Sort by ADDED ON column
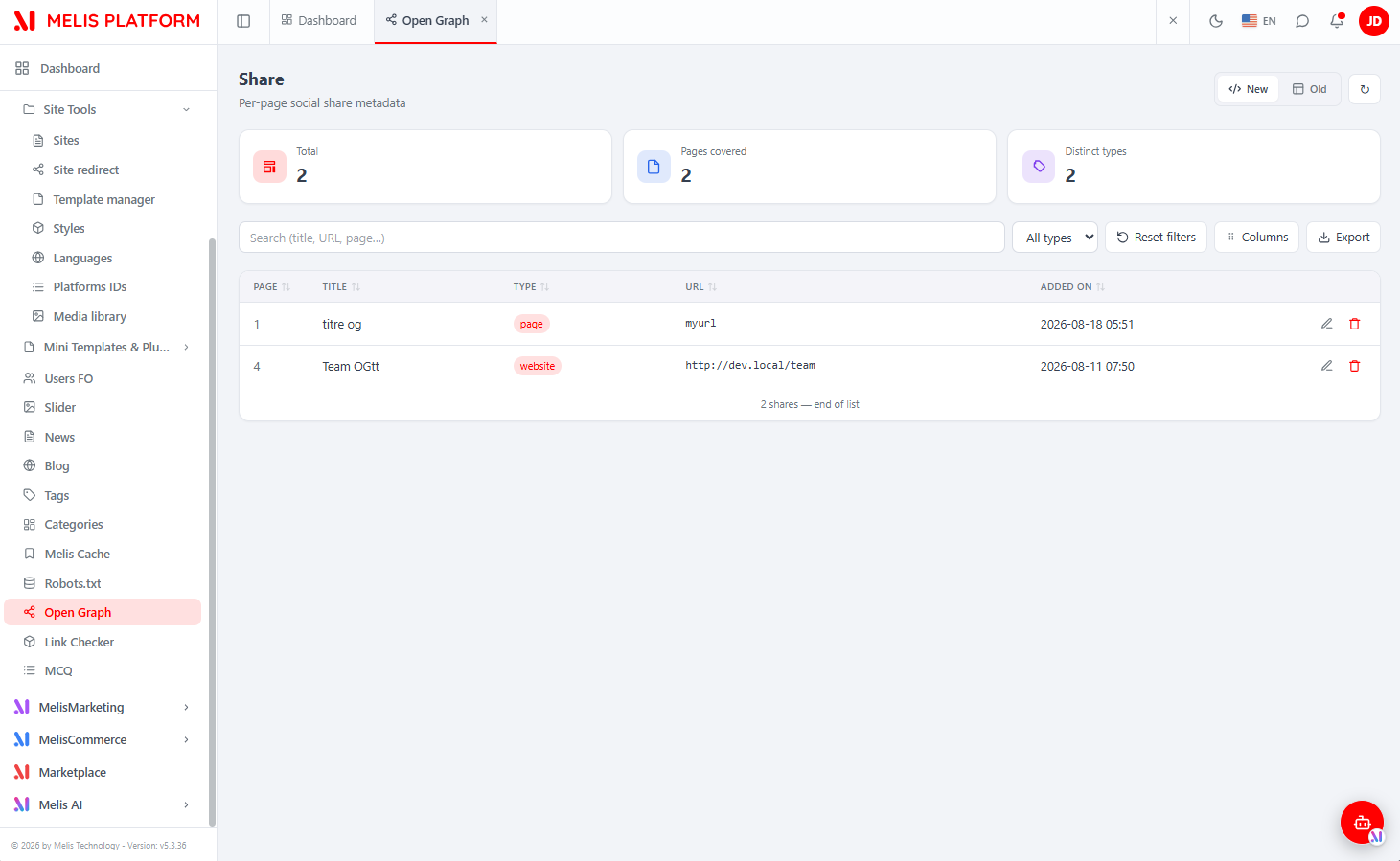1400x861 pixels. click(1072, 287)
